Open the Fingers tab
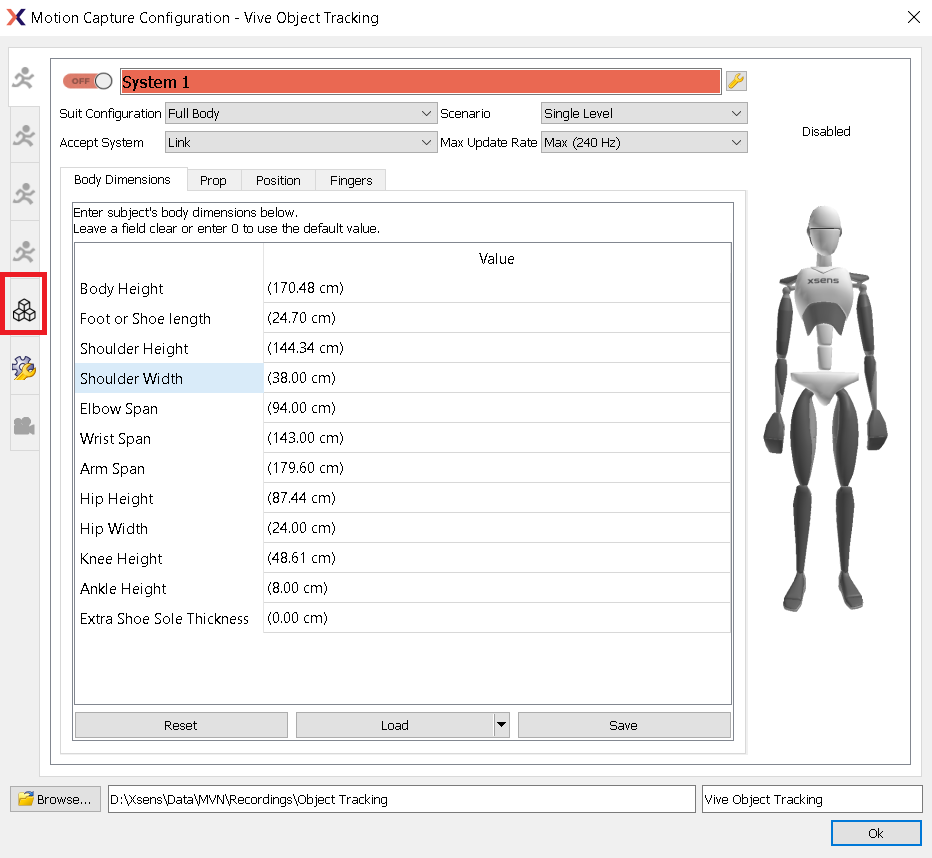This screenshot has width=932, height=858. pyautogui.click(x=350, y=180)
